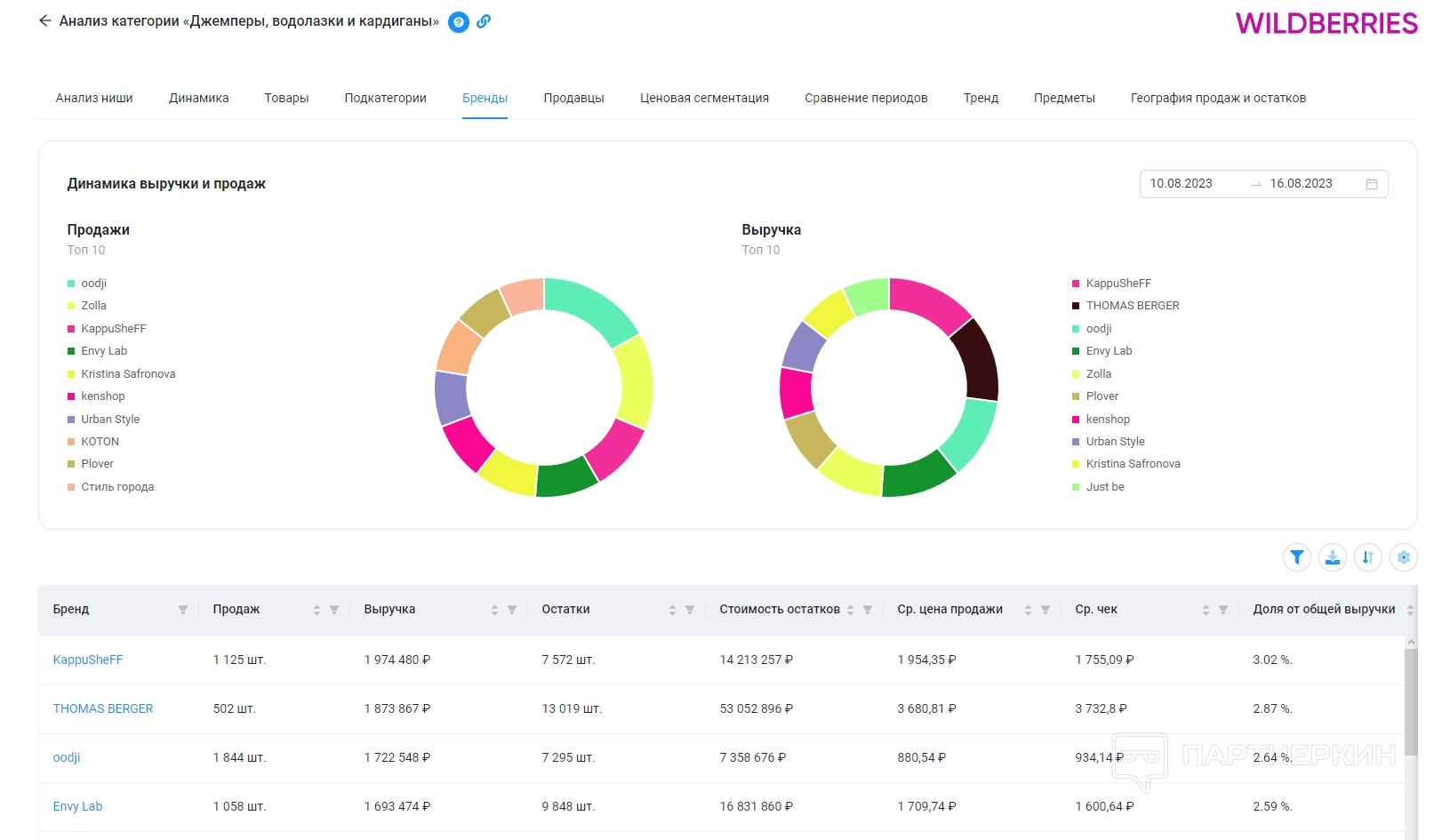
Task: Click the sort arrows round button
Action: coord(1368,557)
